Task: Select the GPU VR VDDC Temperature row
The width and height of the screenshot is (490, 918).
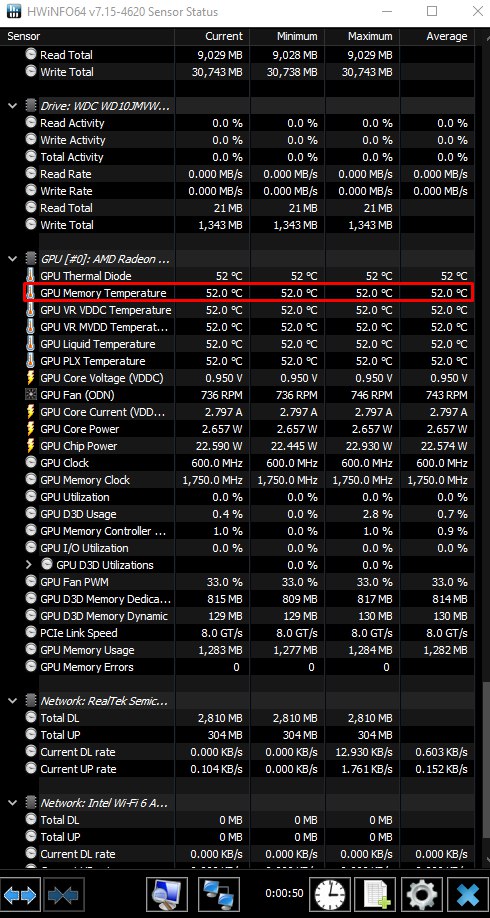Action: [x=248, y=310]
